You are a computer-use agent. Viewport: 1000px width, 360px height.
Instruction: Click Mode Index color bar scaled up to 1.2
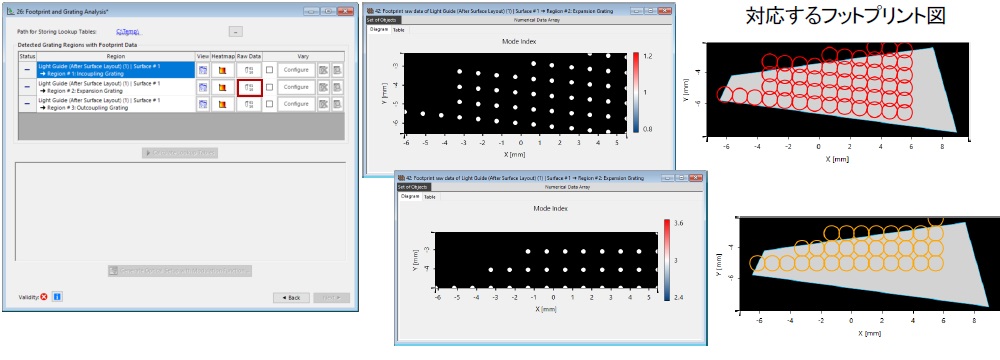pyautogui.click(x=636, y=93)
